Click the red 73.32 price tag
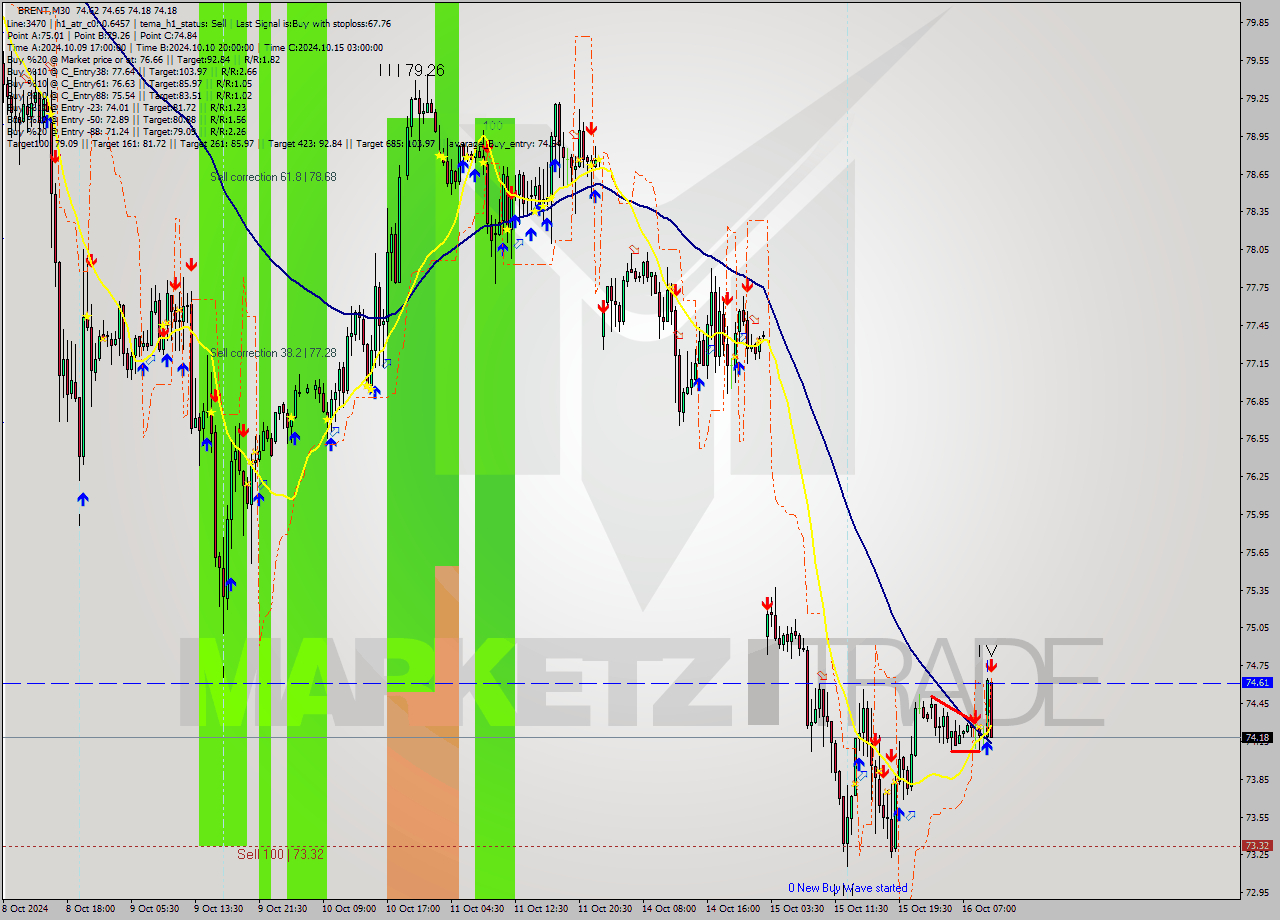 click(1257, 846)
